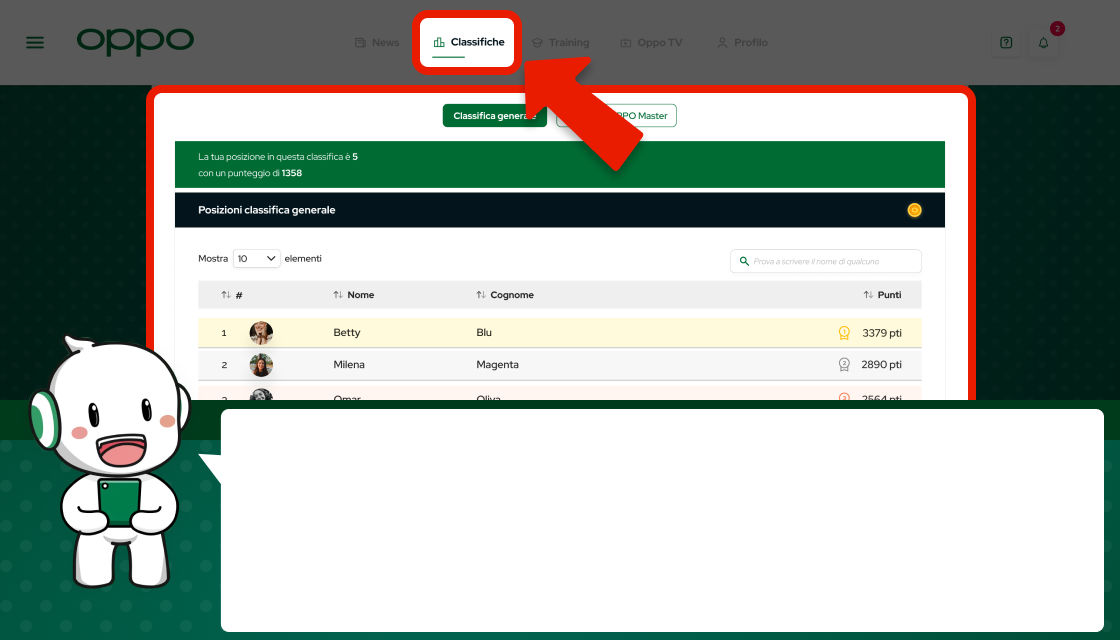Sort table by Cognome column
Image resolution: width=1120 pixels, height=640 pixels.
tap(505, 295)
